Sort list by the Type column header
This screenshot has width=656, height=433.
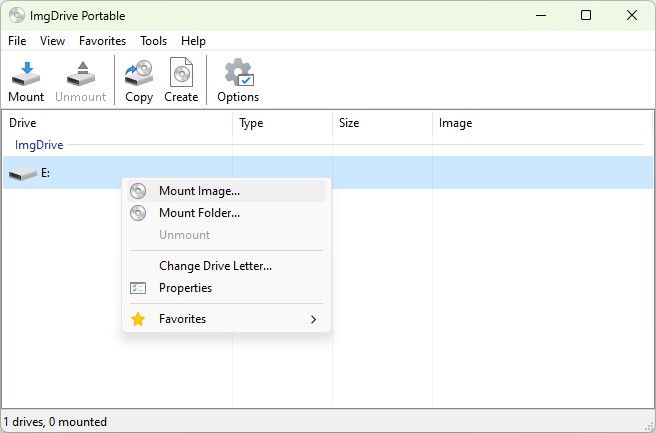pyautogui.click(x=282, y=123)
